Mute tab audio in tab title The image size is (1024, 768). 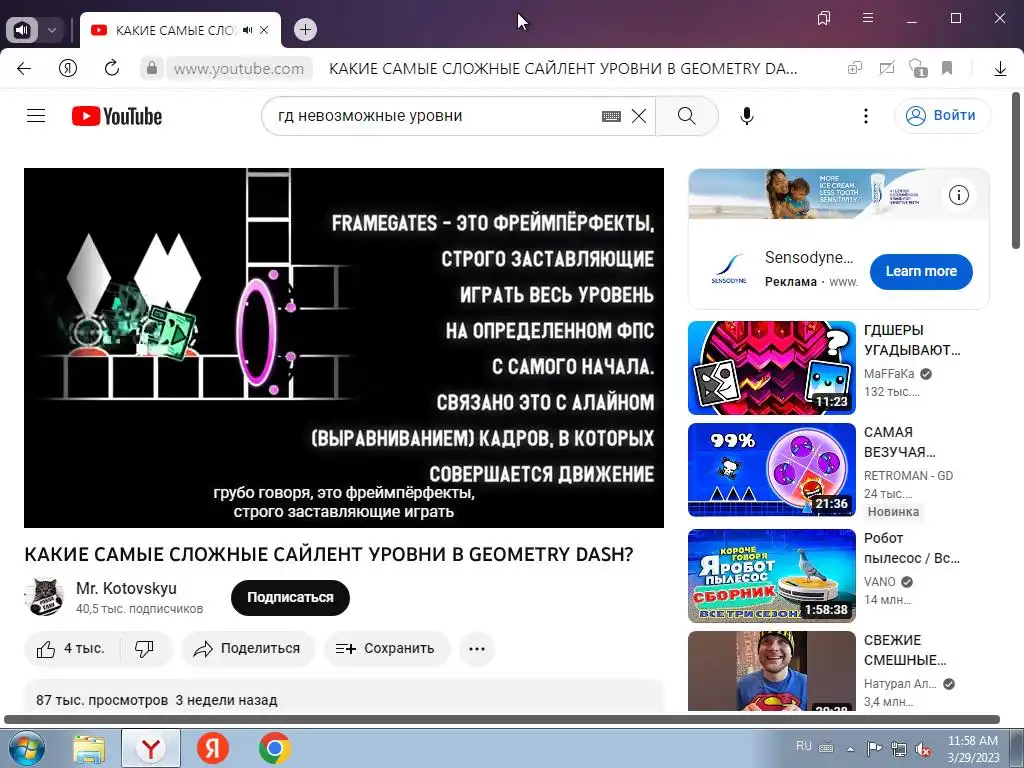coord(248,30)
